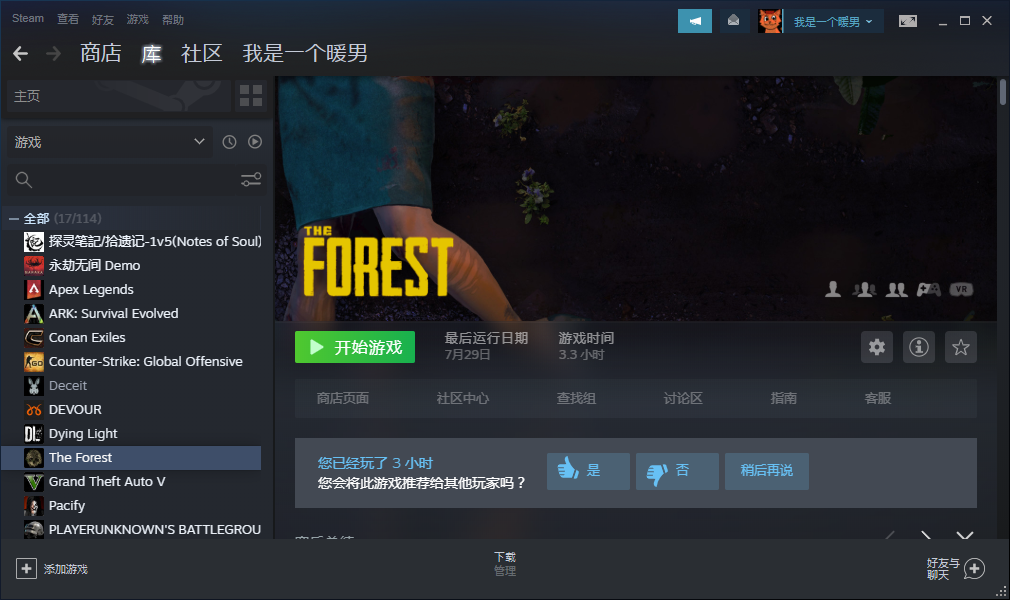The image size is (1010, 600).
Task: Switch library to grid collections view
Action: pyautogui.click(x=251, y=96)
